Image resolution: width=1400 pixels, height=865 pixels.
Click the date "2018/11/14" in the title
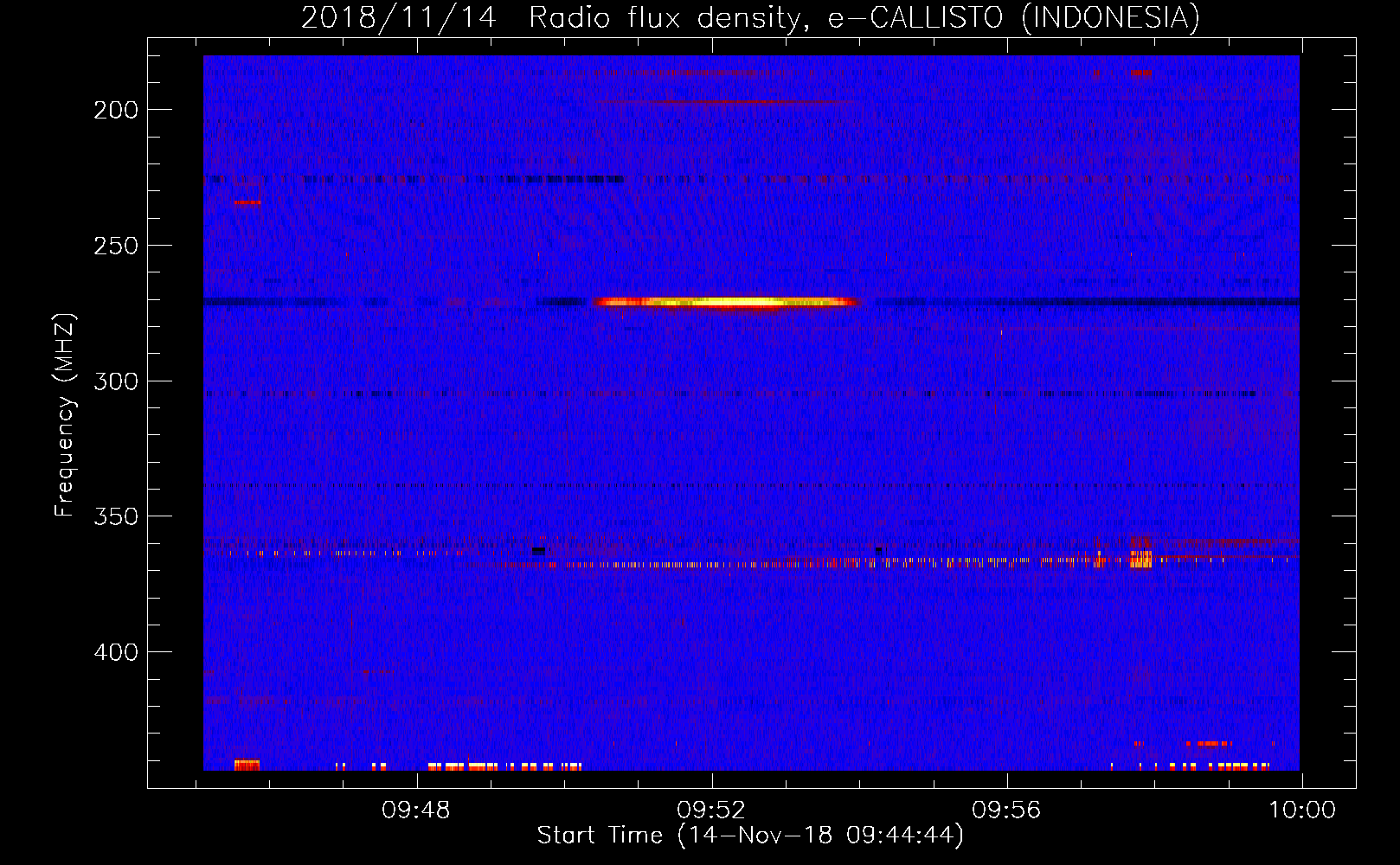point(398,17)
